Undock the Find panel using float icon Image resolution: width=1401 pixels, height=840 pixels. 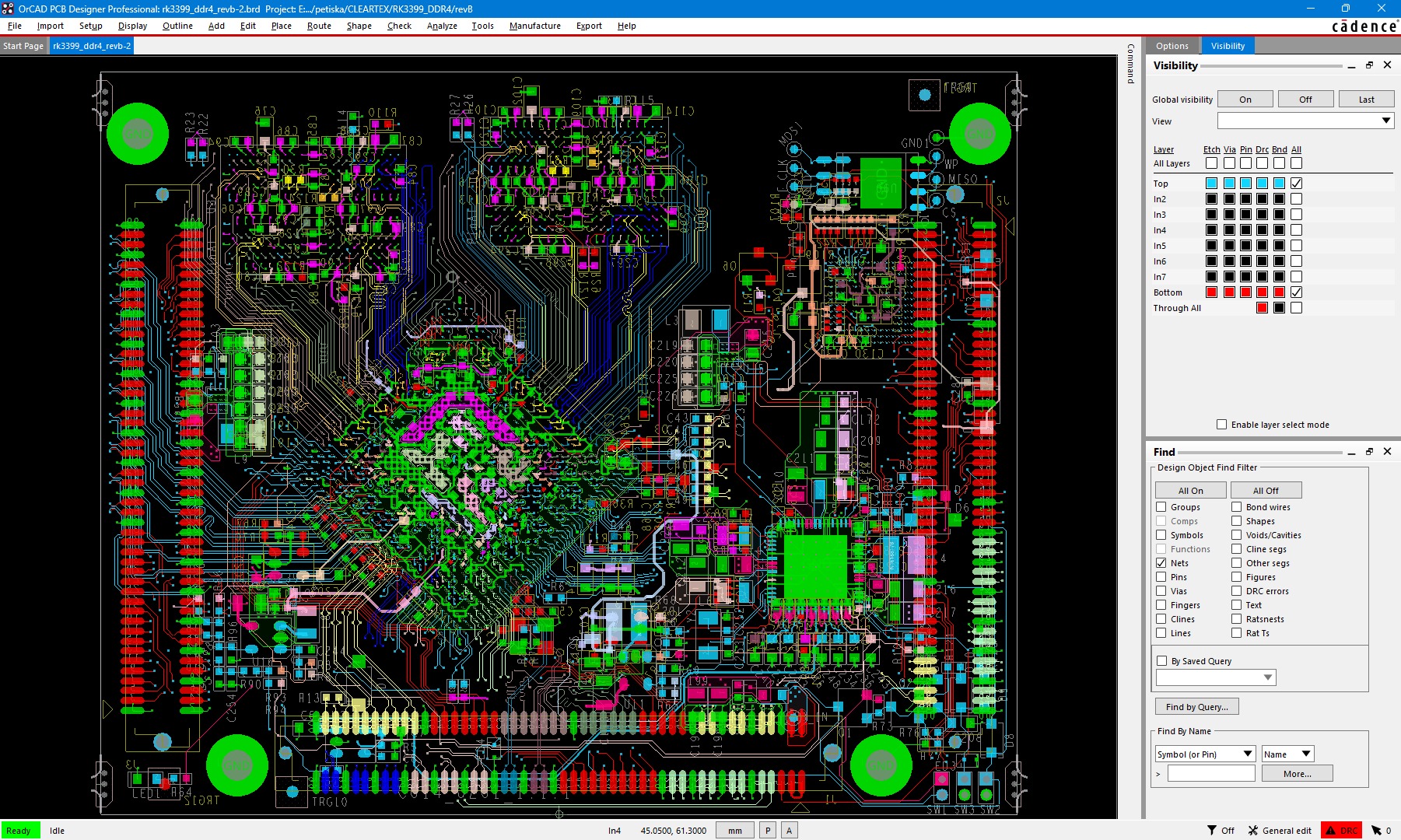click(x=1369, y=452)
